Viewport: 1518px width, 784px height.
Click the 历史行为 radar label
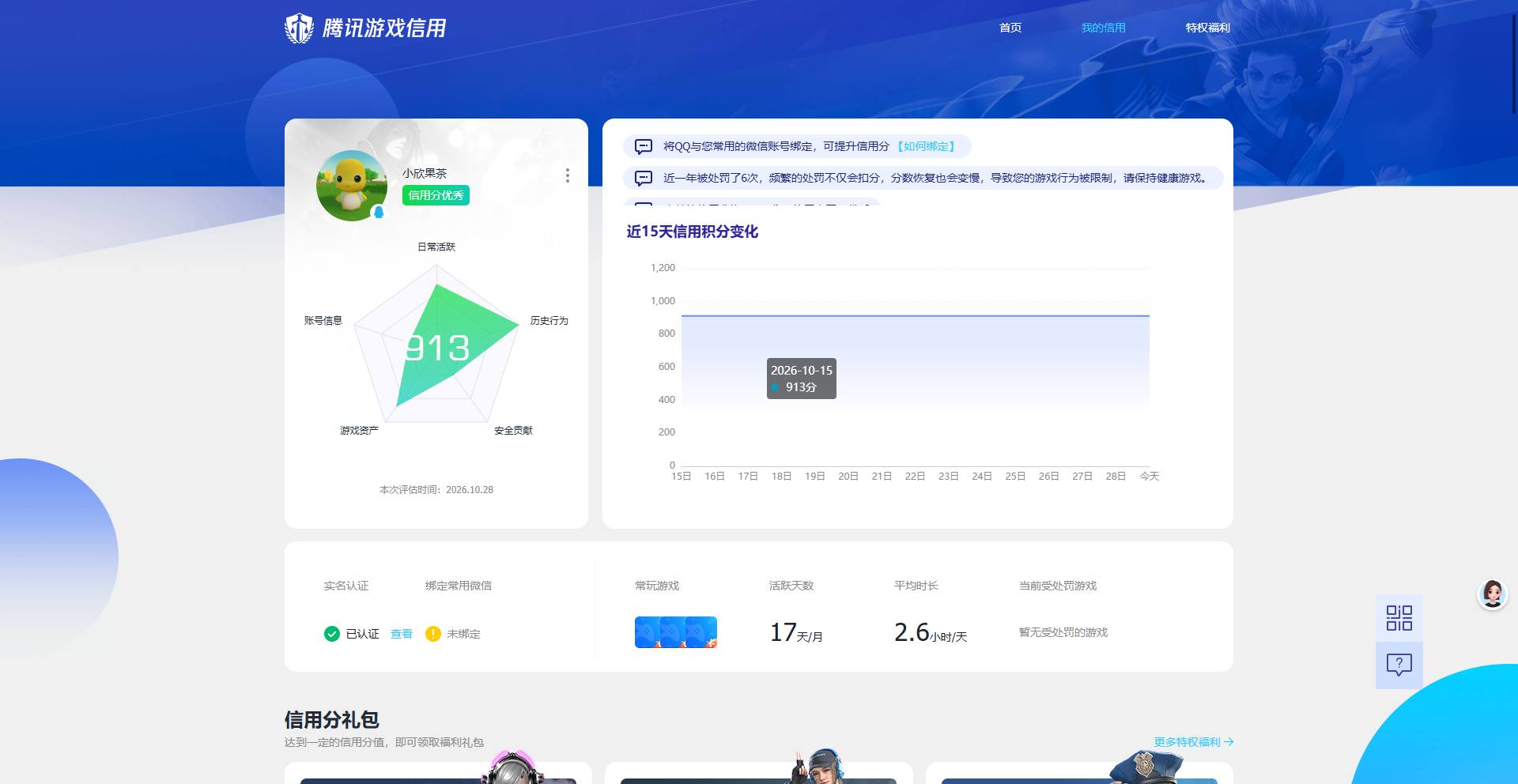tap(549, 320)
